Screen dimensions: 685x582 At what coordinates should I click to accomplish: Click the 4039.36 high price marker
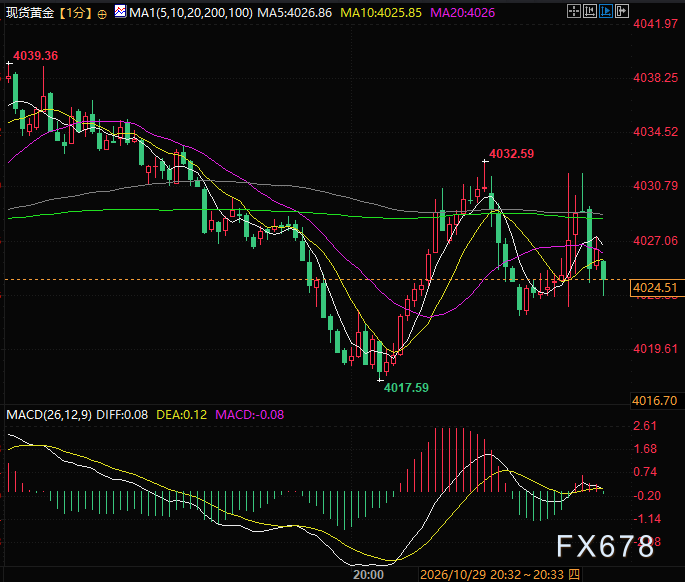click(x=35, y=56)
